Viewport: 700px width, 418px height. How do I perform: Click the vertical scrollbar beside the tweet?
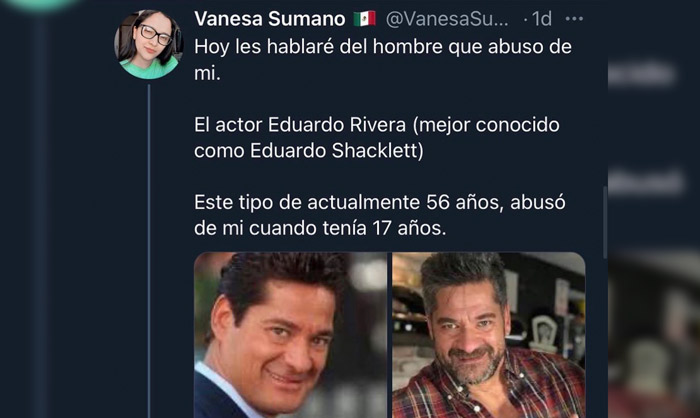click(x=605, y=222)
